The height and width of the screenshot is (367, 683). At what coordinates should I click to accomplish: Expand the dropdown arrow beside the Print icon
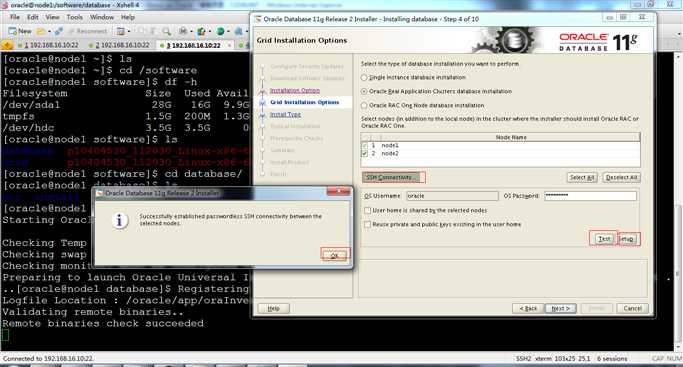(191, 31)
